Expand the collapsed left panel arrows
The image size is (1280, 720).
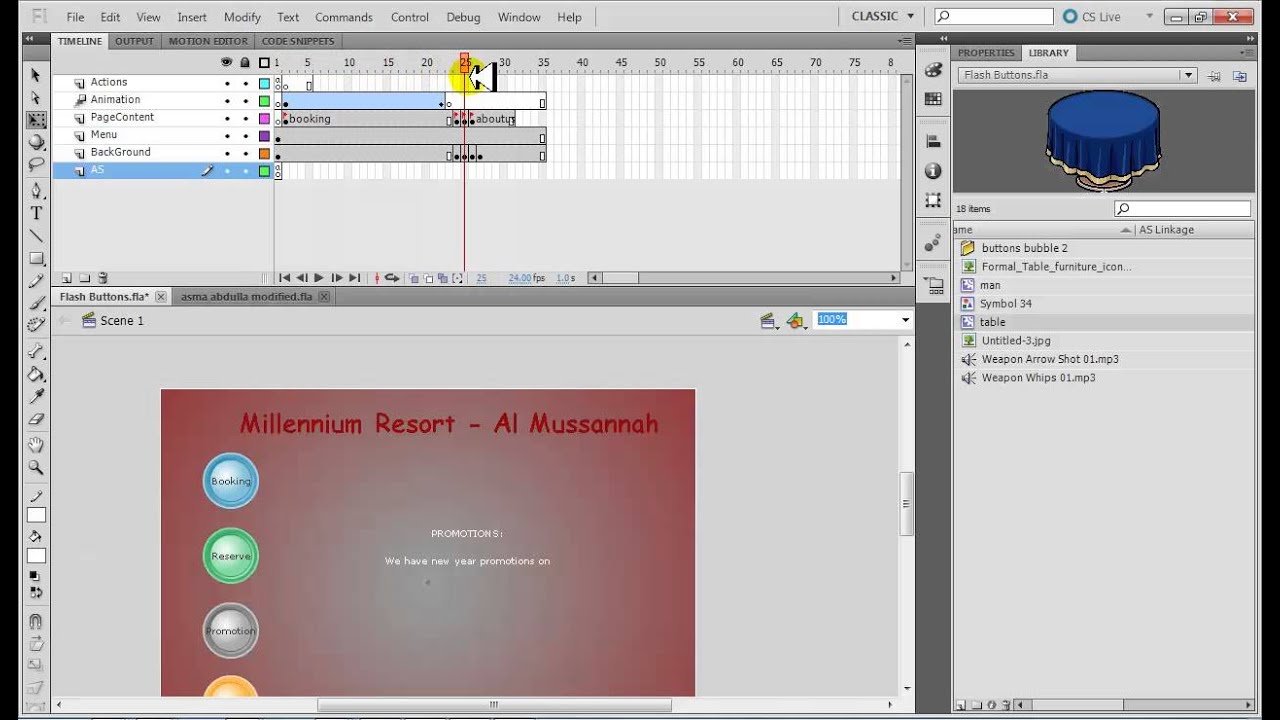[31, 40]
